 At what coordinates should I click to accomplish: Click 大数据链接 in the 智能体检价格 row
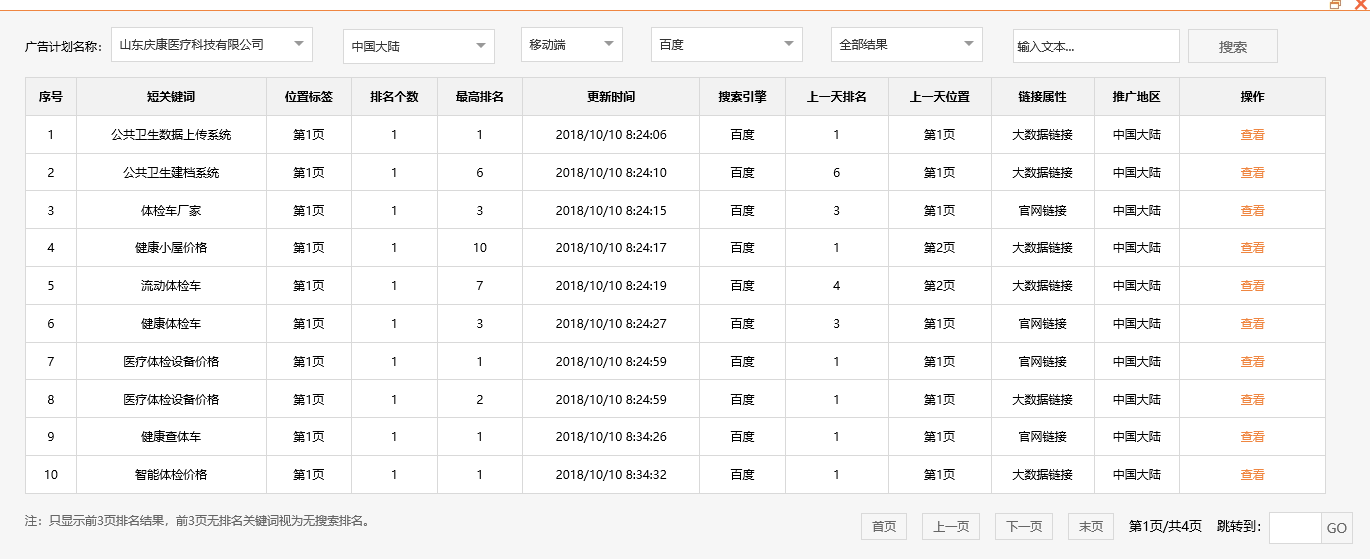pos(1043,475)
